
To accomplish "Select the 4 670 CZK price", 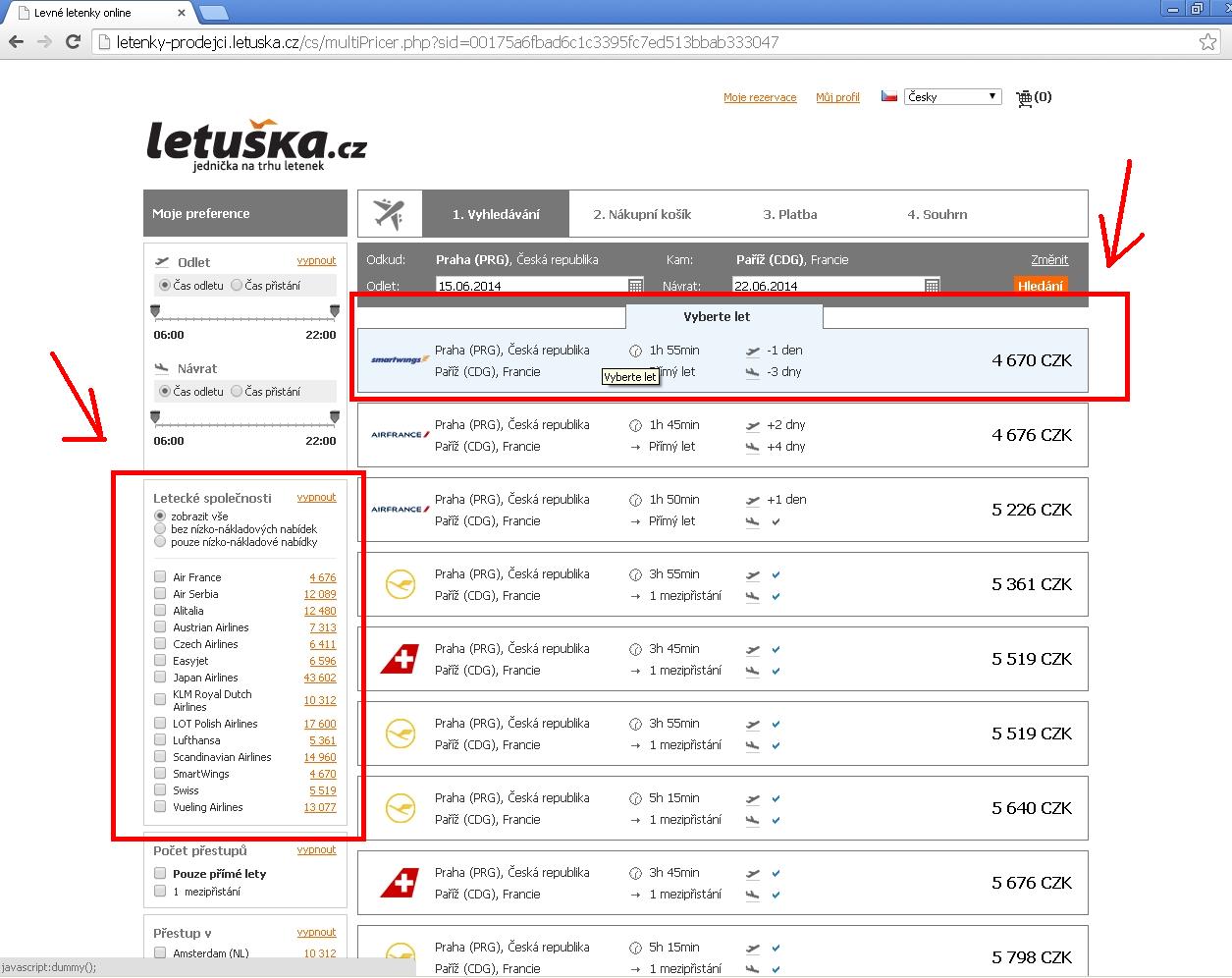I will (1032, 360).
